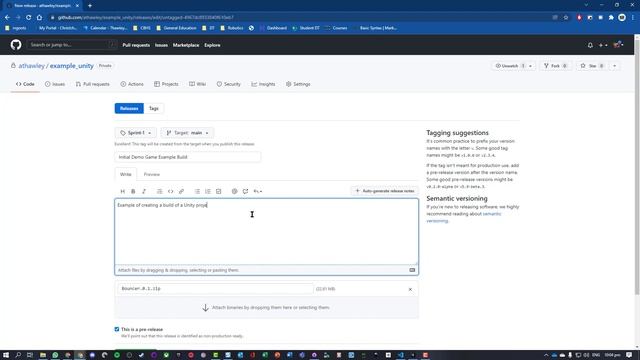
Task: Open the plus create-new dropdown in header
Action: 603,45
